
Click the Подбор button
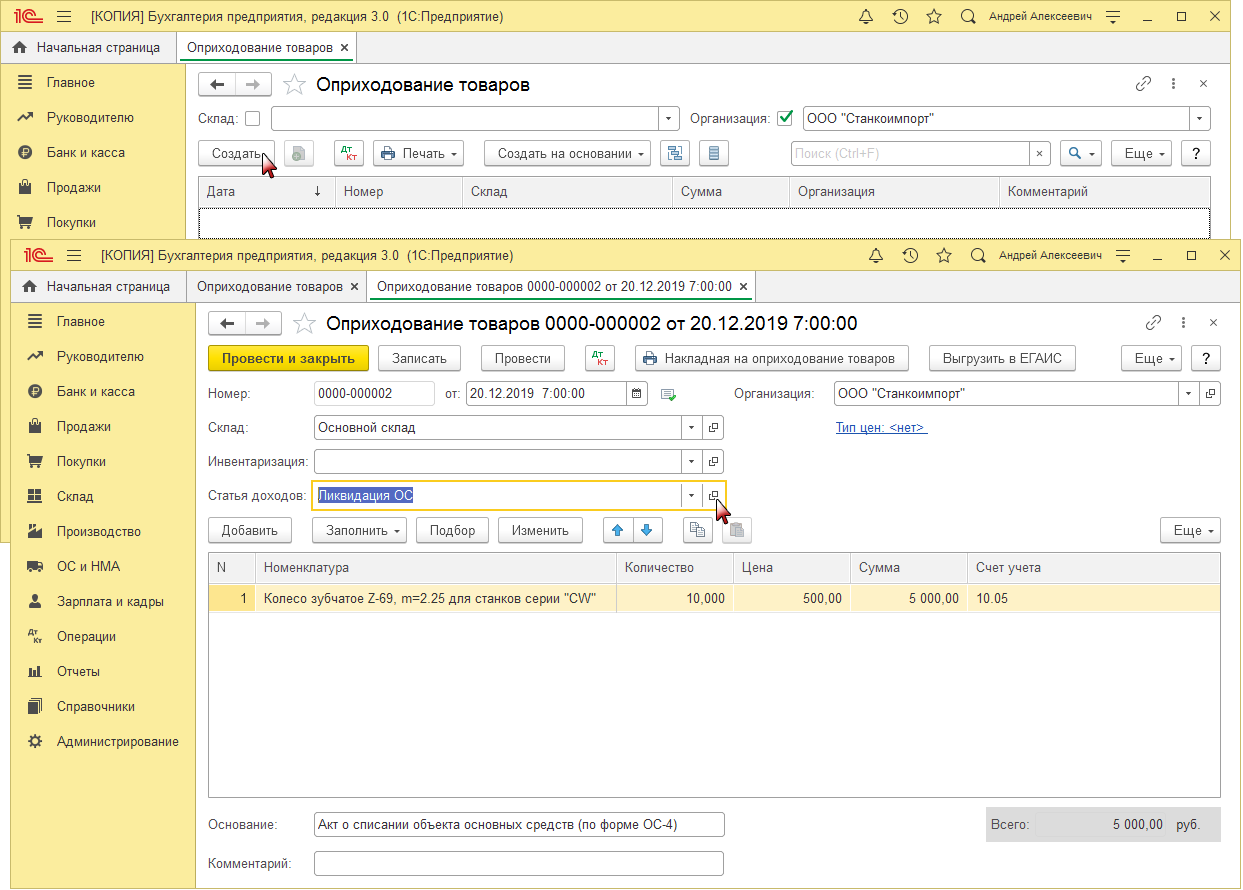point(452,530)
